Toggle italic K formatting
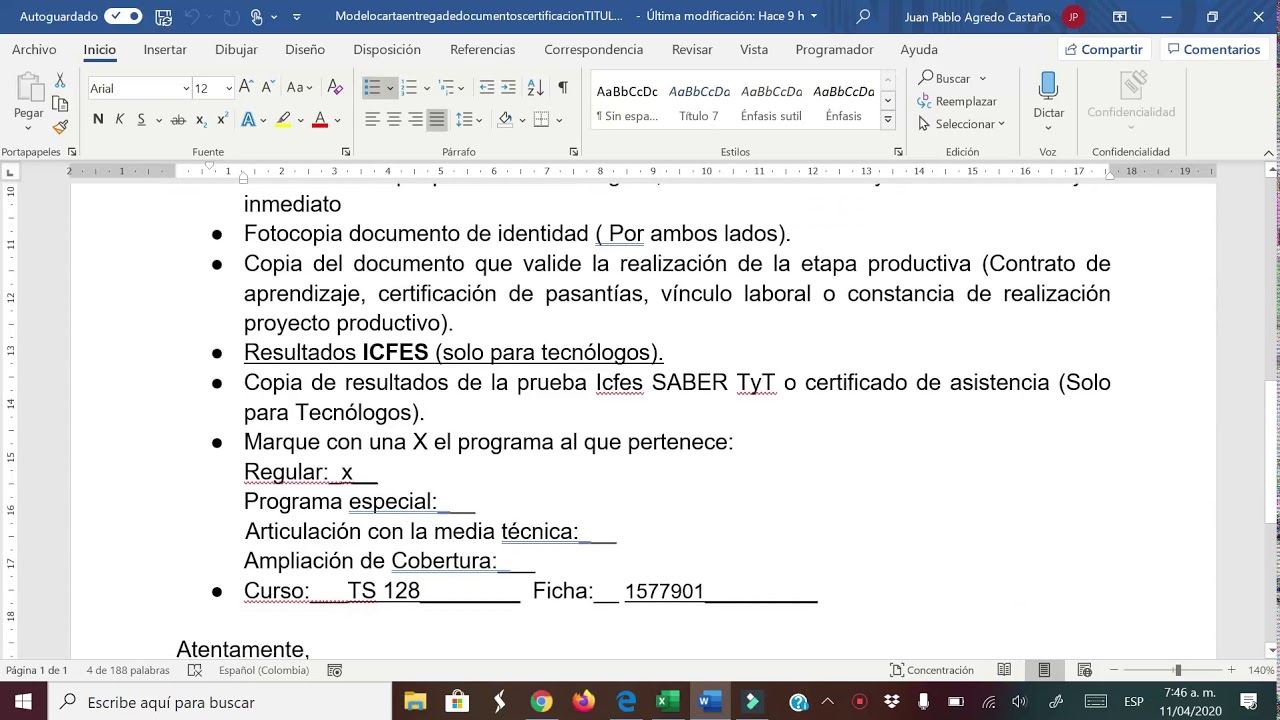The height and width of the screenshot is (720, 1280). tap(119, 119)
